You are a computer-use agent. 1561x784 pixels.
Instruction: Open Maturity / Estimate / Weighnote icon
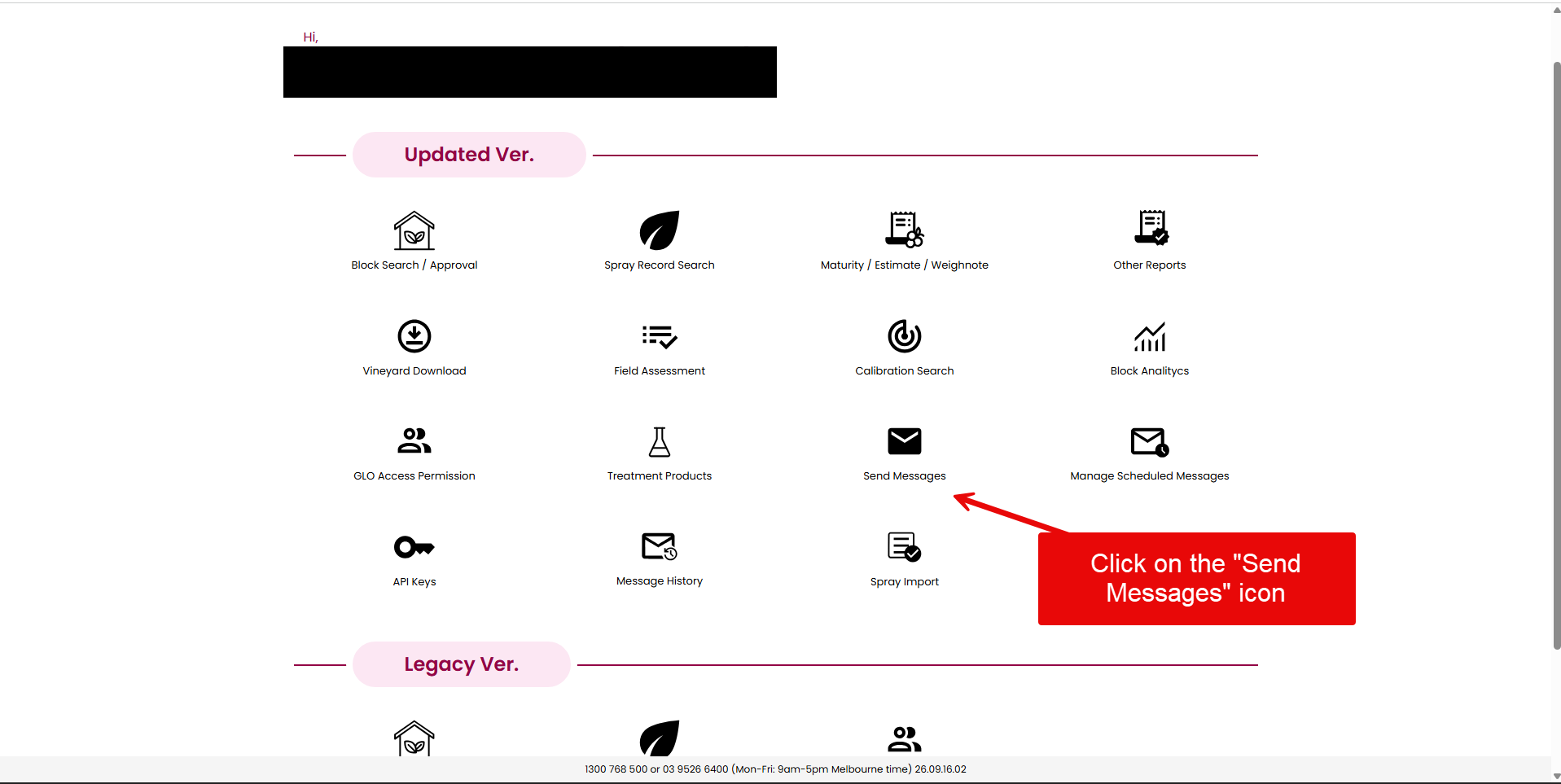(x=905, y=229)
